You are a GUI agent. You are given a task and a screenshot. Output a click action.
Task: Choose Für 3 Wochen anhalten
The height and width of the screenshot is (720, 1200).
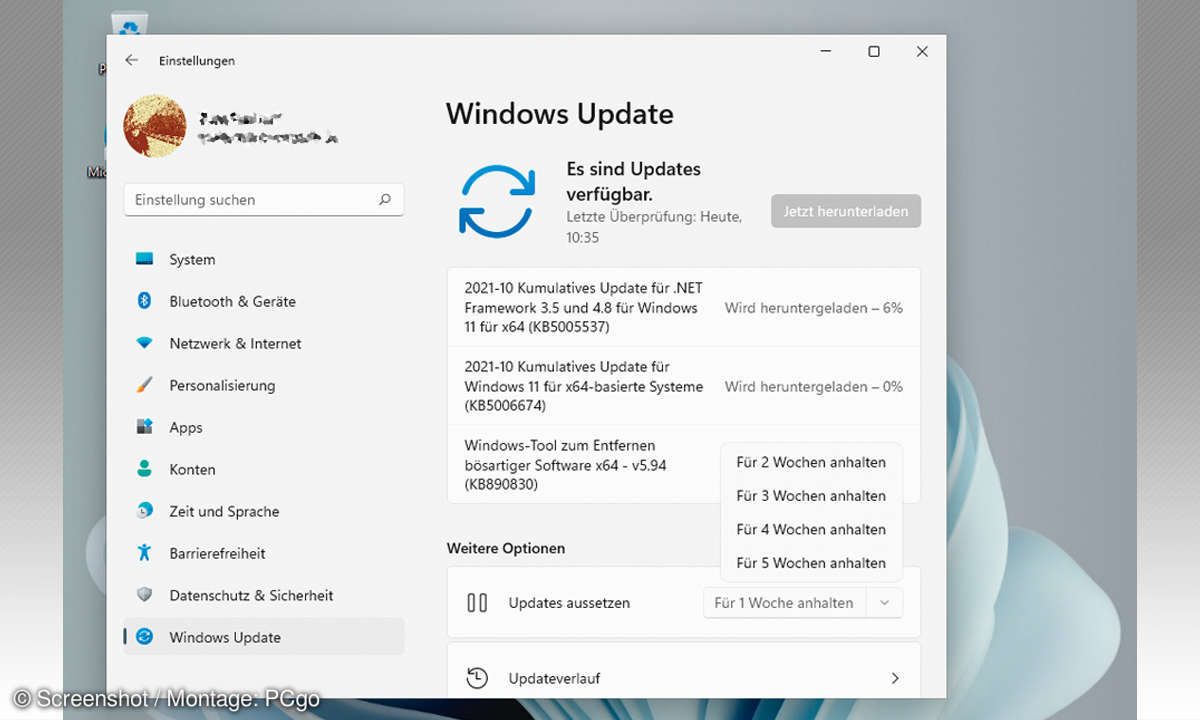pos(811,496)
